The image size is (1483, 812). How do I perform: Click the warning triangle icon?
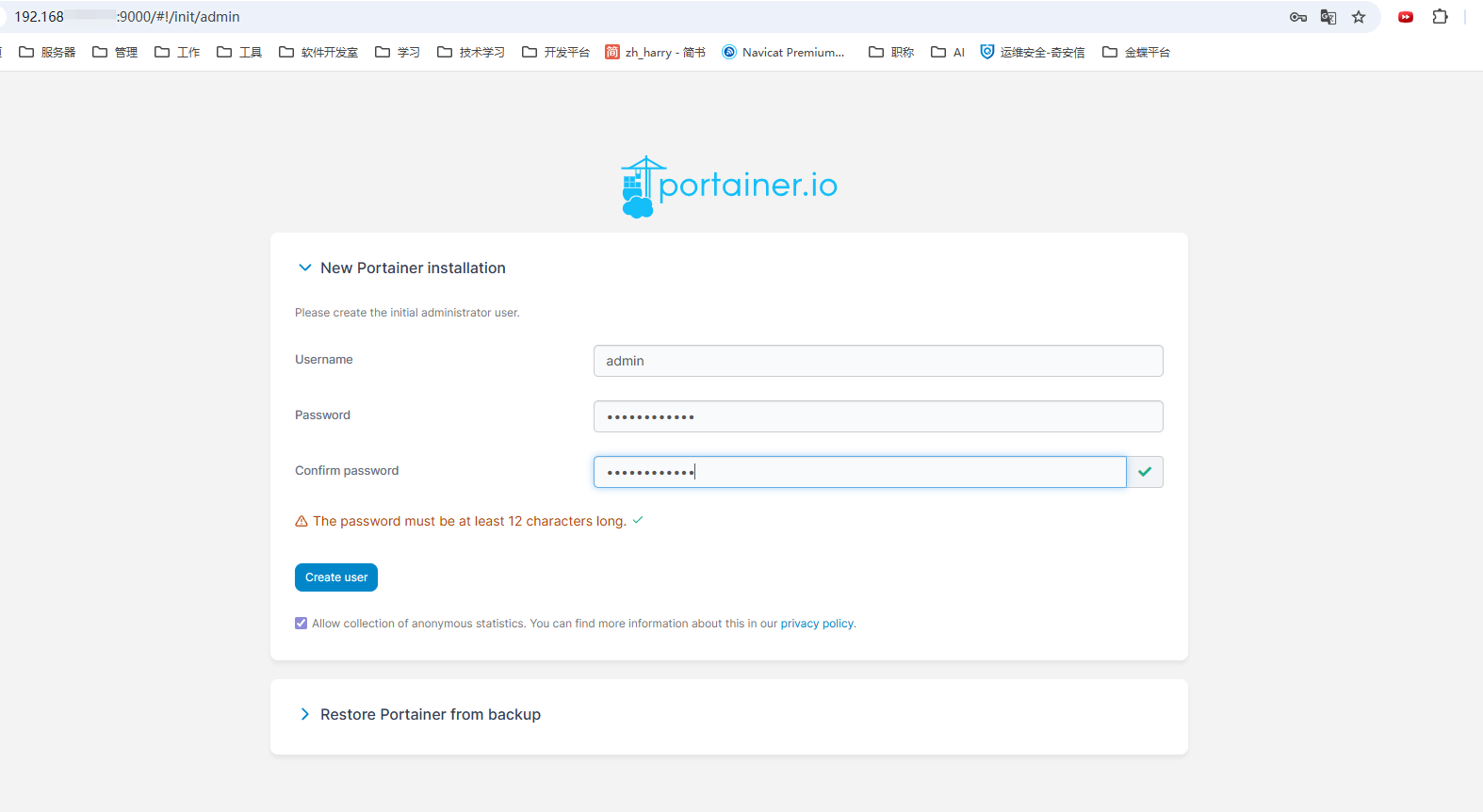(301, 521)
